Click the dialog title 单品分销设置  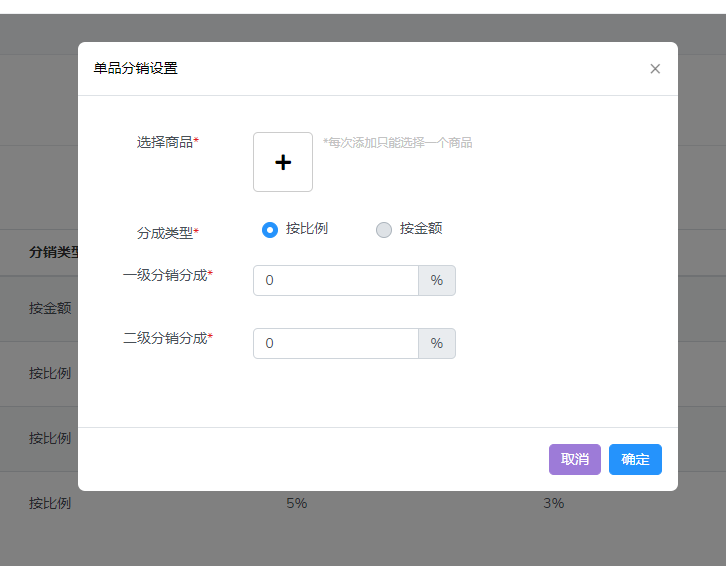pos(136,69)
